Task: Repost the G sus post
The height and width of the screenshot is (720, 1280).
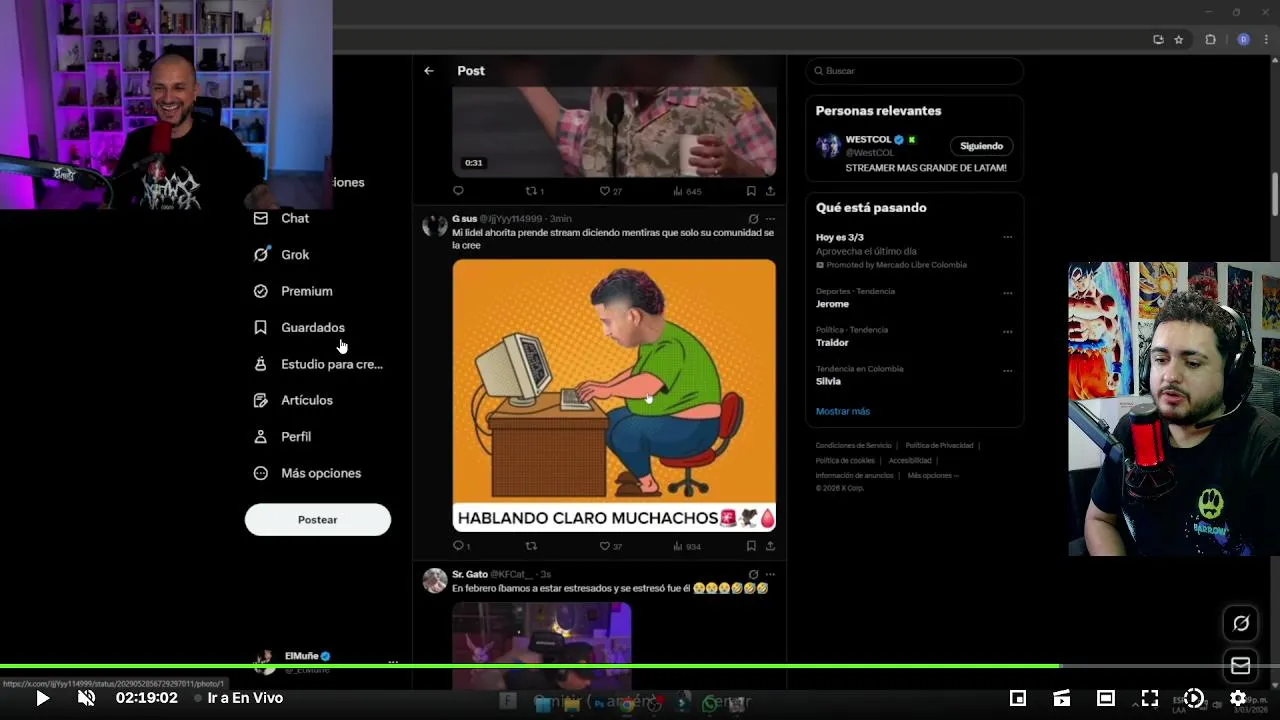Action: click(531, 546)
